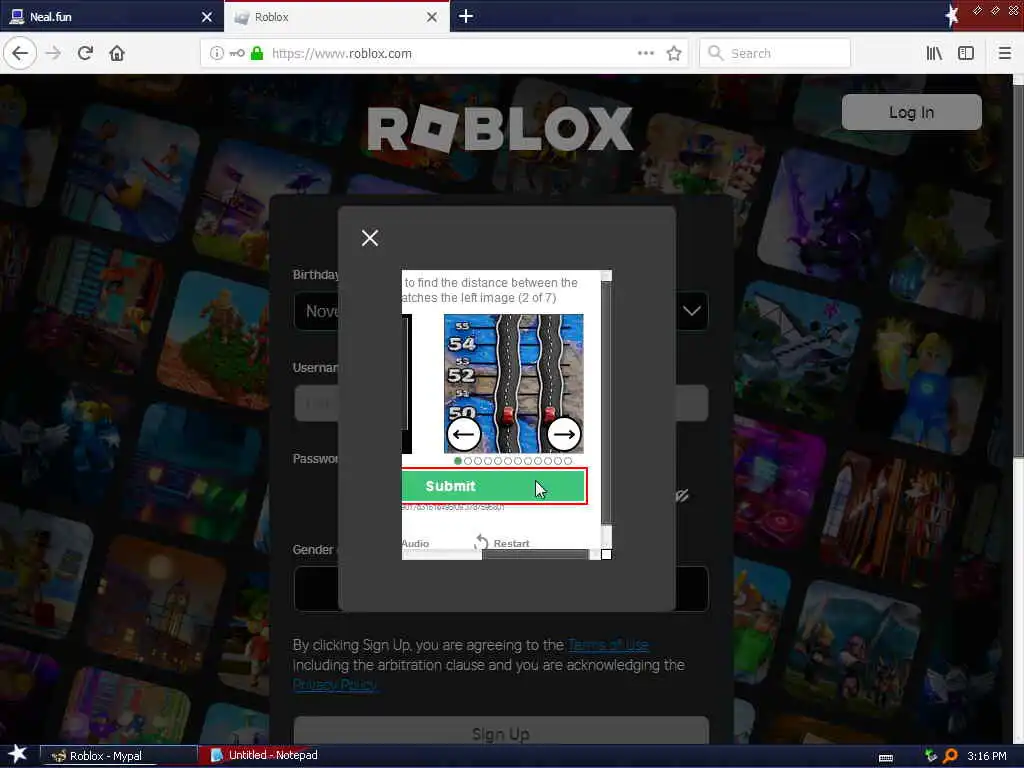Click the browser Search box
The image size is (1024, 768).
(775, 53)
